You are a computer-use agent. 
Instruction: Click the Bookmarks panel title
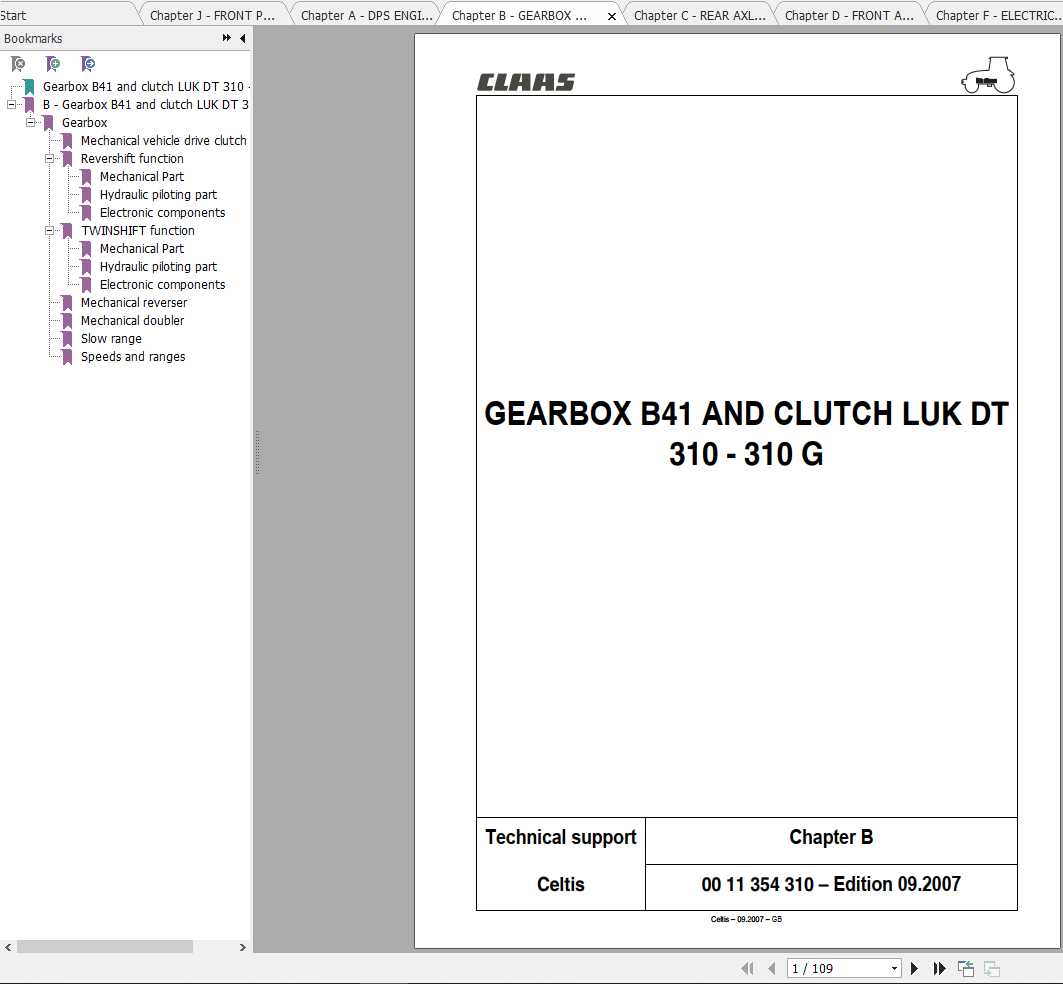(x=33, y=39)
